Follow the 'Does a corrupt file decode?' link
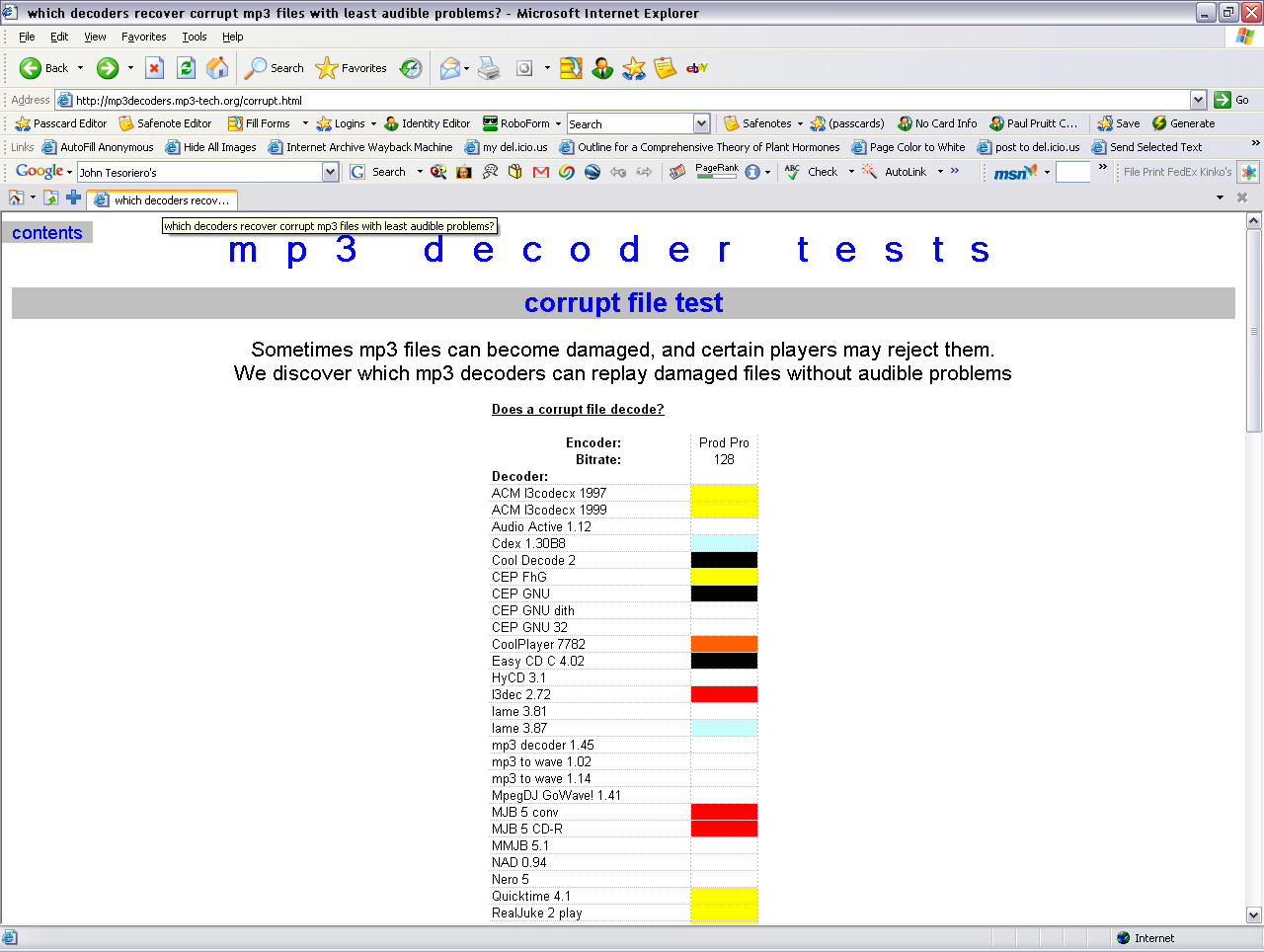Screen dimensions: 1264x952 [x=578, y=409]
